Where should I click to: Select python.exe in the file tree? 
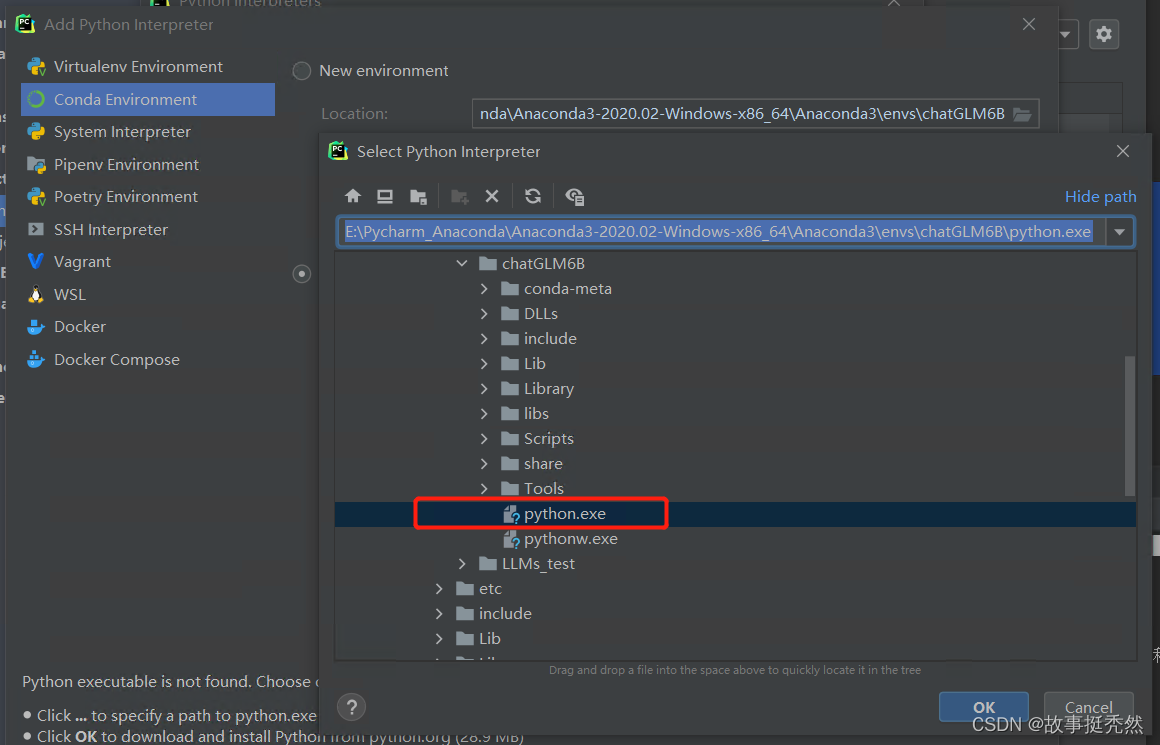[x=735, y=514]
